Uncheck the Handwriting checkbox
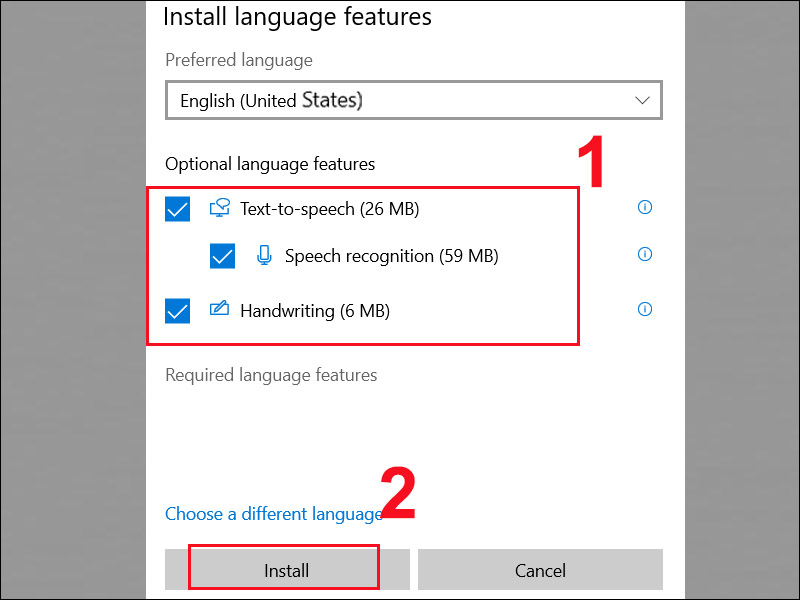This screenshot has width=800, height=600. tap(177, 311)
